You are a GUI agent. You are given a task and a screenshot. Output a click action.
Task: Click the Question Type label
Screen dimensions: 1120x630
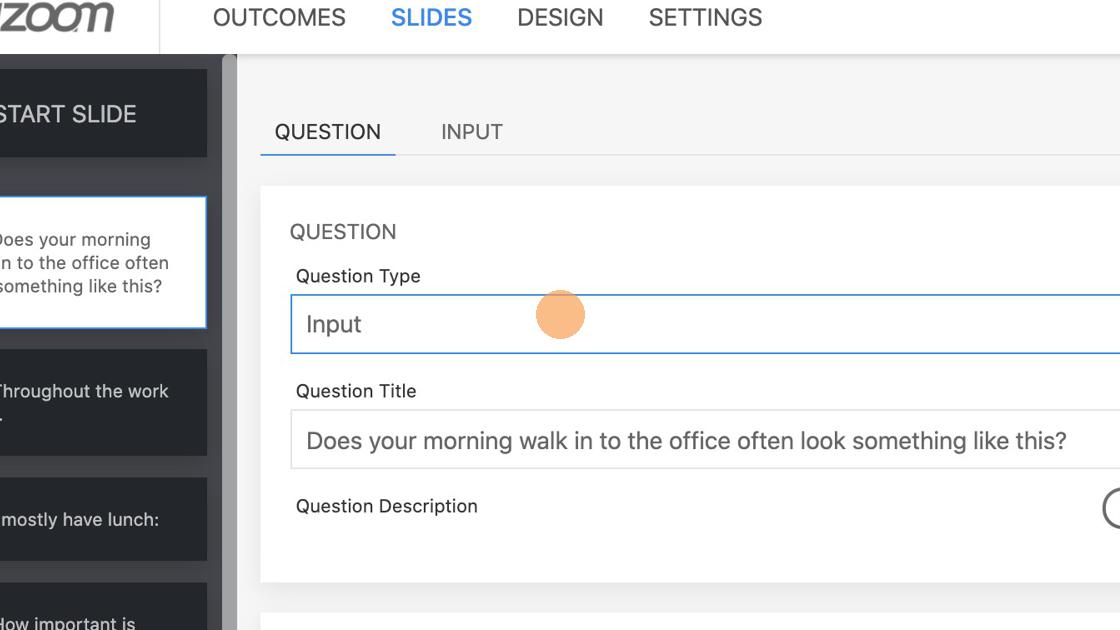point(358,276)
